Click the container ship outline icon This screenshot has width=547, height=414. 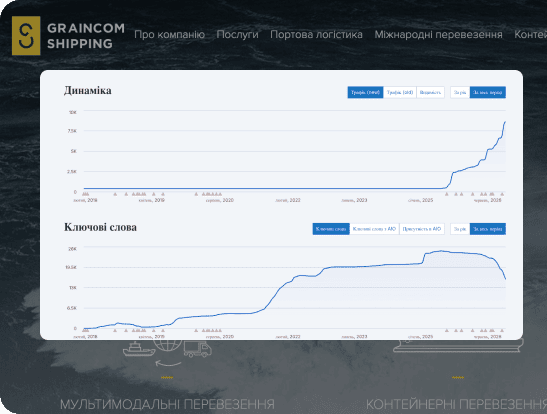[458, 345]
